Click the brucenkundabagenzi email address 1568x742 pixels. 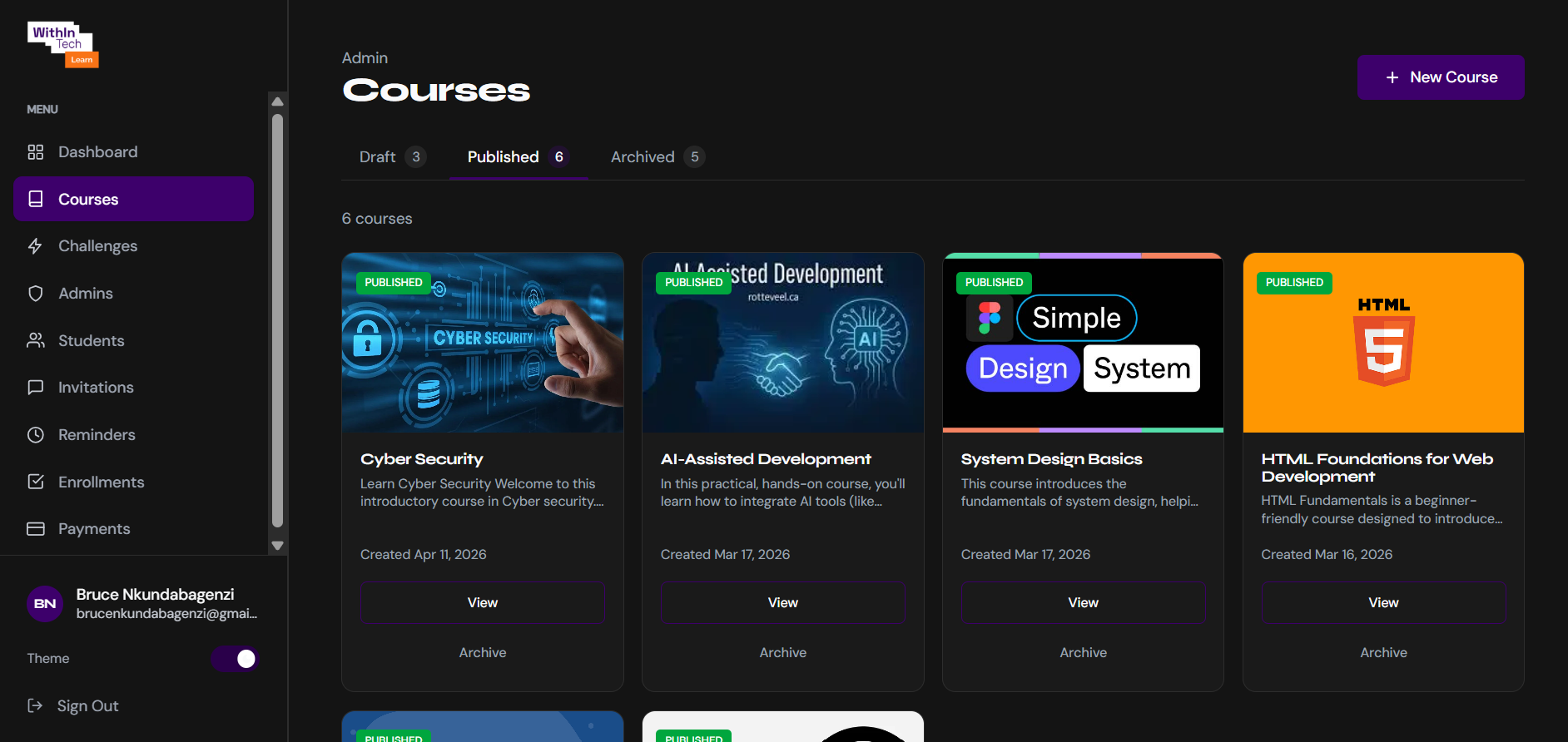(166, 614)
